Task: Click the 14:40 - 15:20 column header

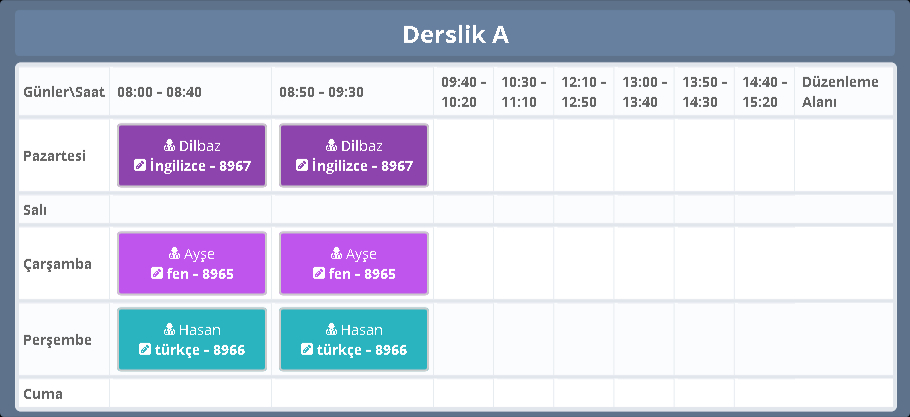Action: coord(764,92)
